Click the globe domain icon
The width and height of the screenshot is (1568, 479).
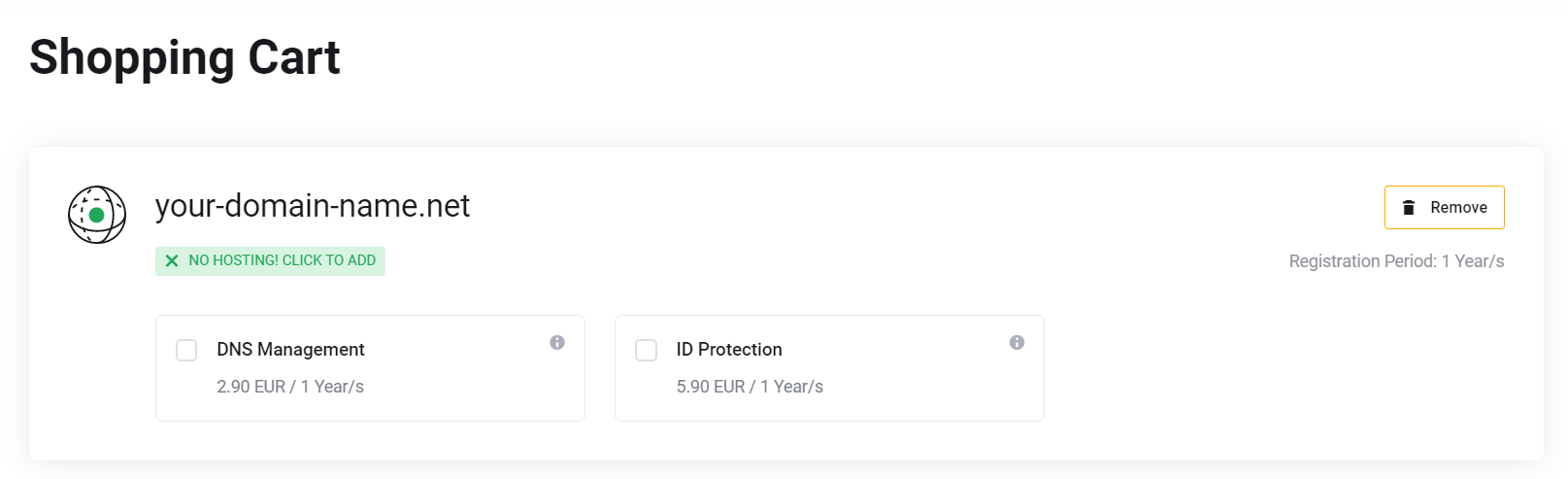pyautogui.click(x=97, y=215)
